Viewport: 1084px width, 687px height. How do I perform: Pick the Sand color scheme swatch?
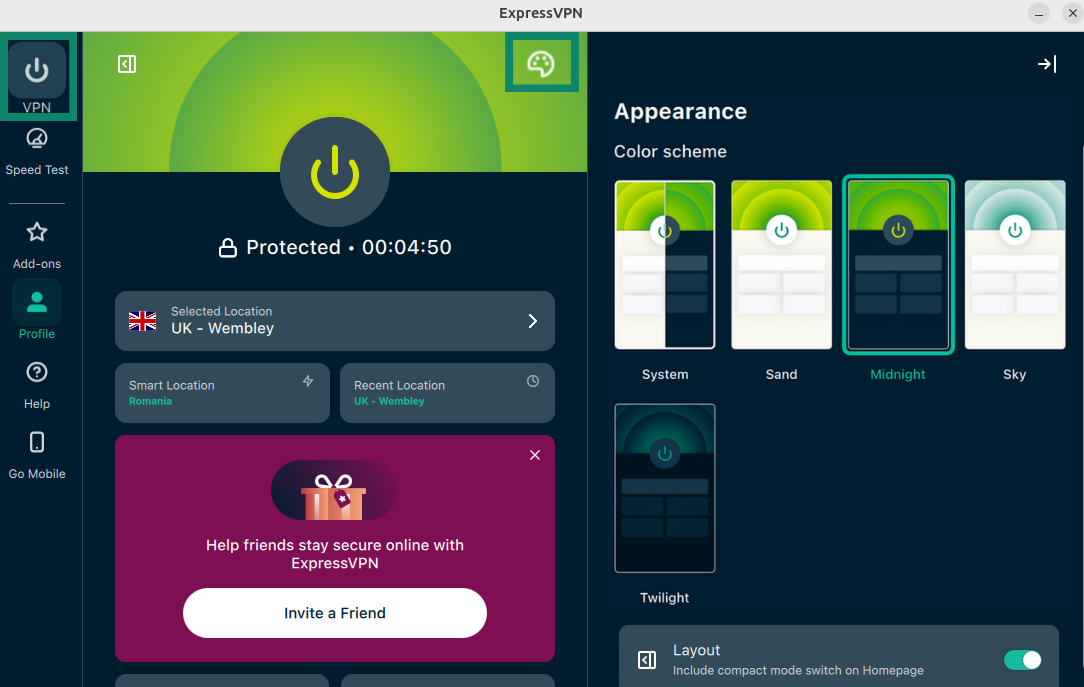781,265
